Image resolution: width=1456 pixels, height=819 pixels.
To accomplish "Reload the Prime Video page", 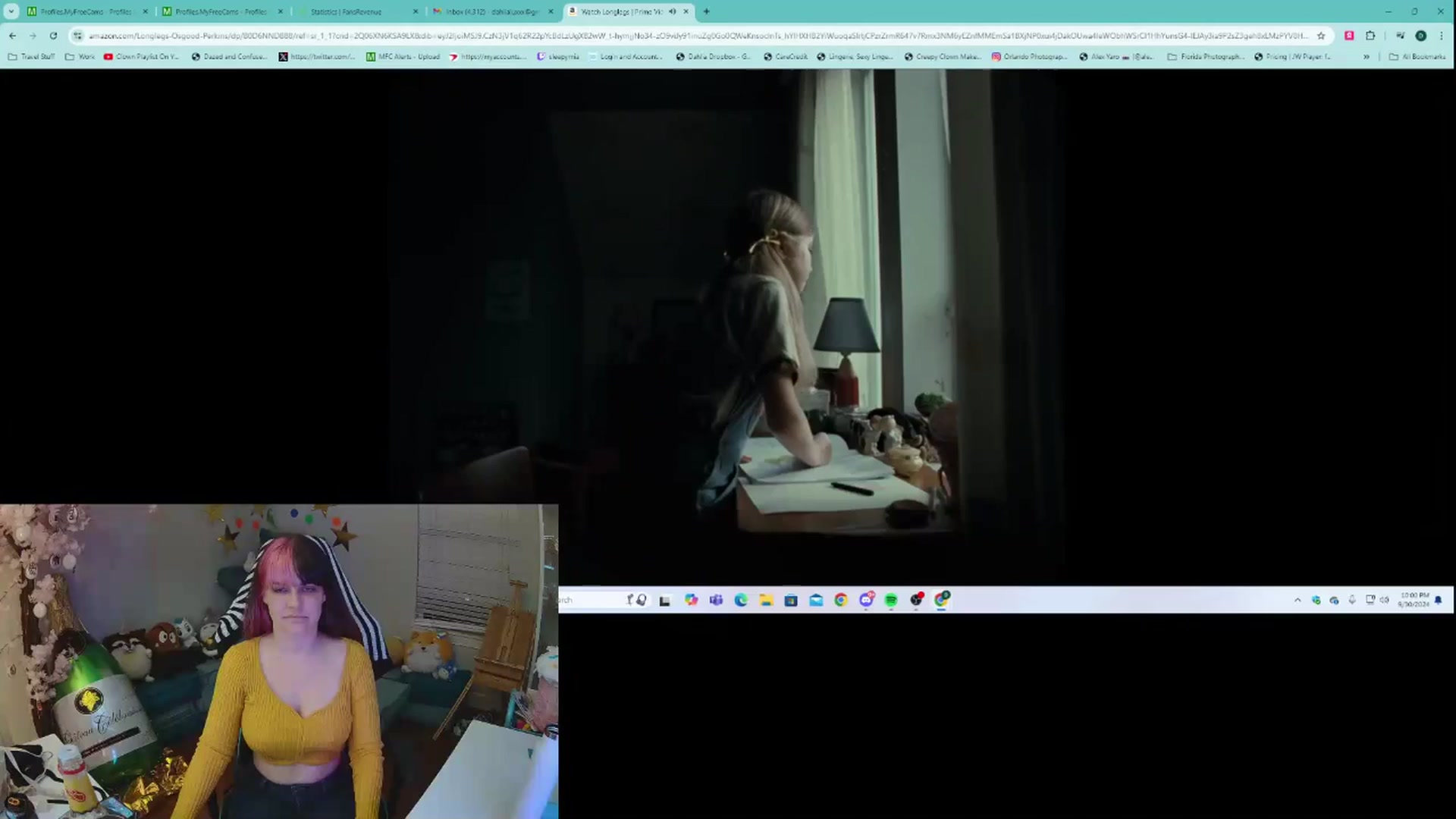I will pos(53,36).
